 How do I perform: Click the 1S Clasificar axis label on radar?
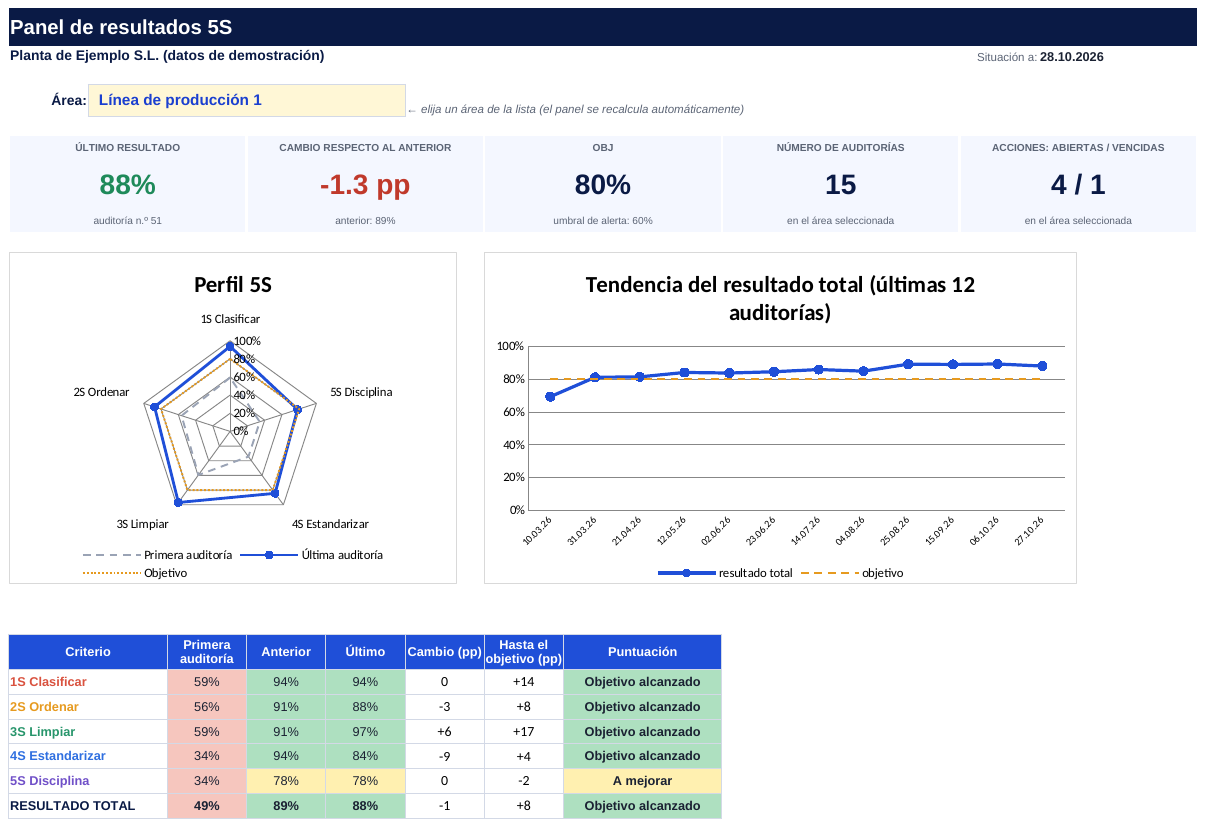coord(230,319)
